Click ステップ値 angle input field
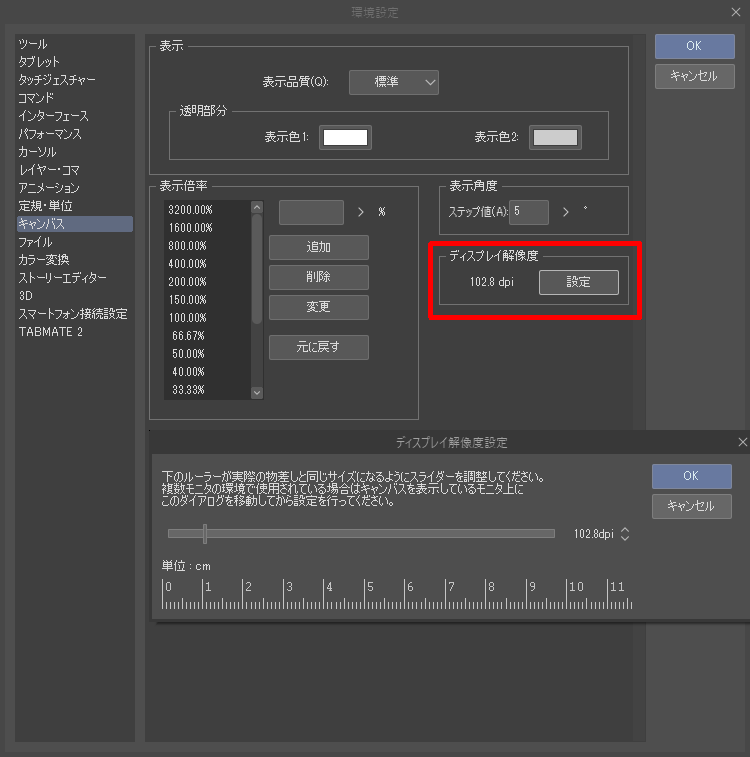The height and width of the screenshot is (757, 750). pyautogui.click(x=529, y=212)
